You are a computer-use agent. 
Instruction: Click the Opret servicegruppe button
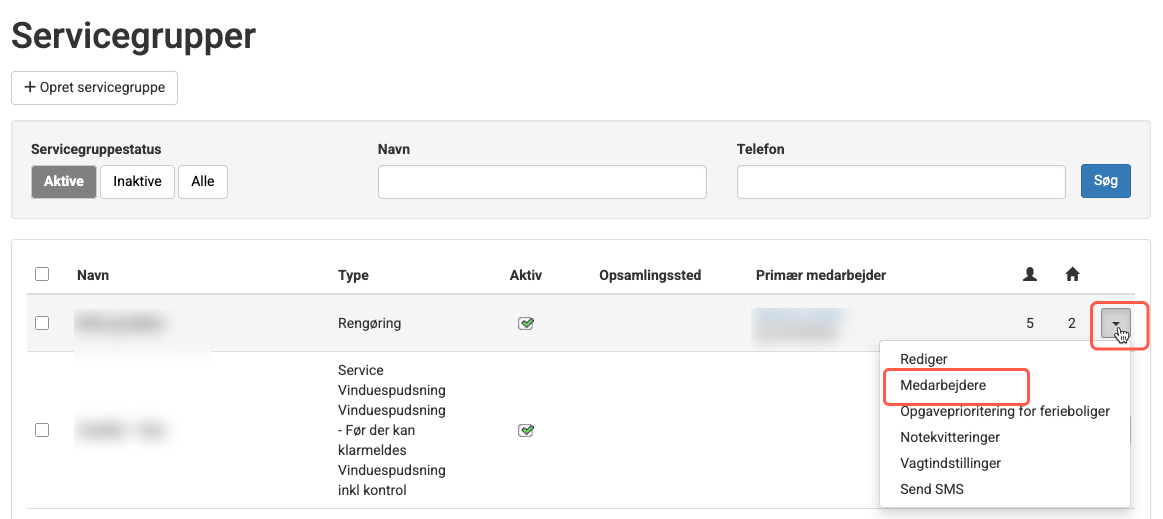coord(94,87)
